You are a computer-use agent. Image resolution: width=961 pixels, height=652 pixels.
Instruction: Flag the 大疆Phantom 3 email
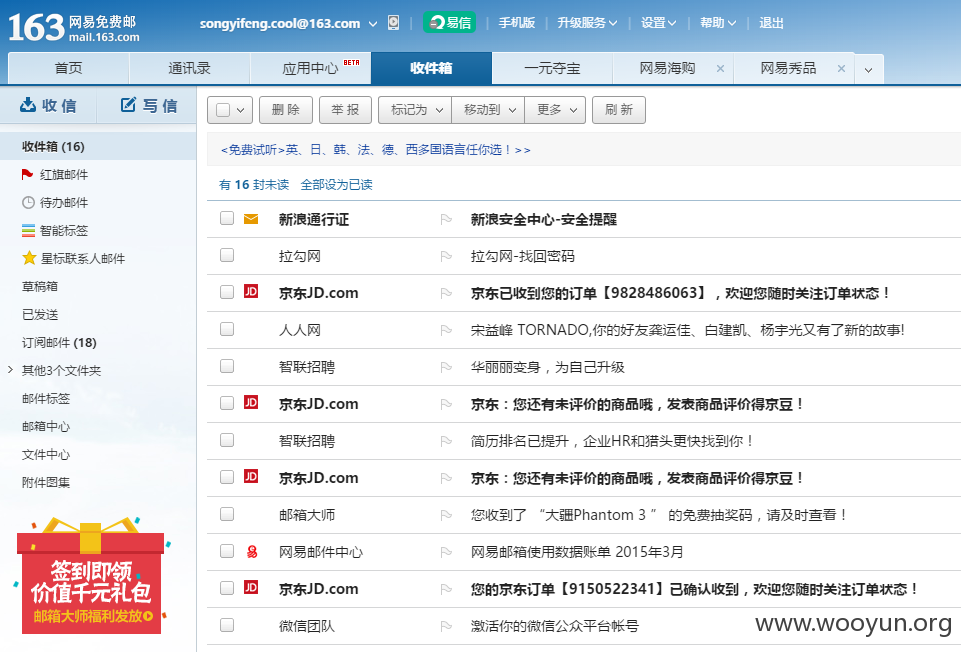click(446, 515)
